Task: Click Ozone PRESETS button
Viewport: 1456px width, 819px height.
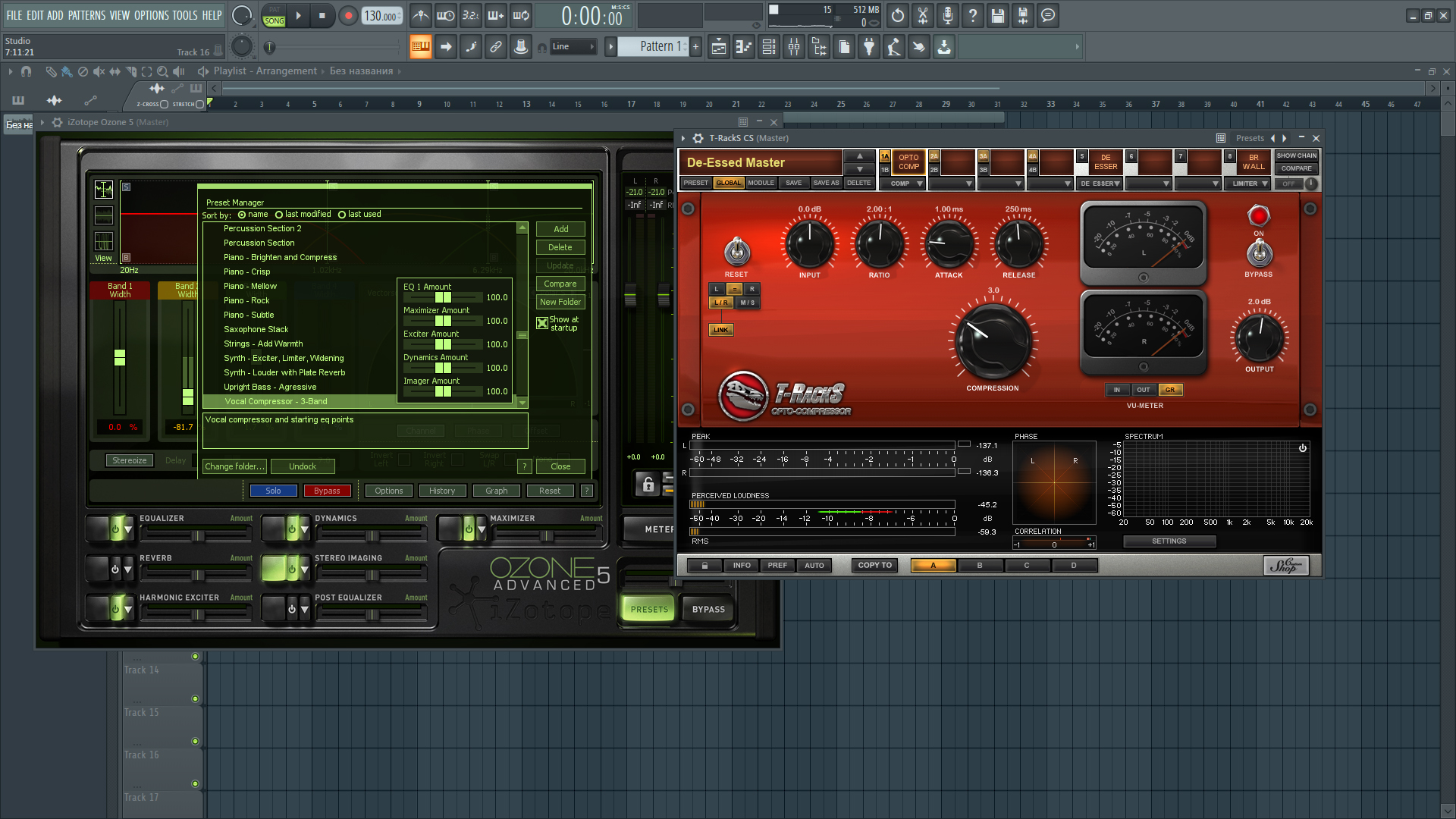Action: click(650, 609)
